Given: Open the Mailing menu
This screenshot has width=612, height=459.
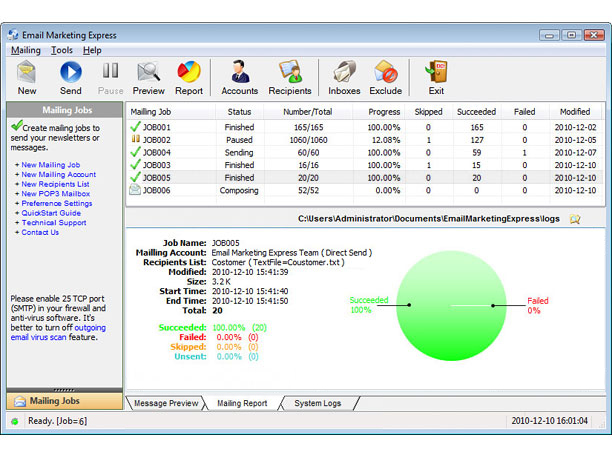Looking at the screenshot, I should pos(26,50).
